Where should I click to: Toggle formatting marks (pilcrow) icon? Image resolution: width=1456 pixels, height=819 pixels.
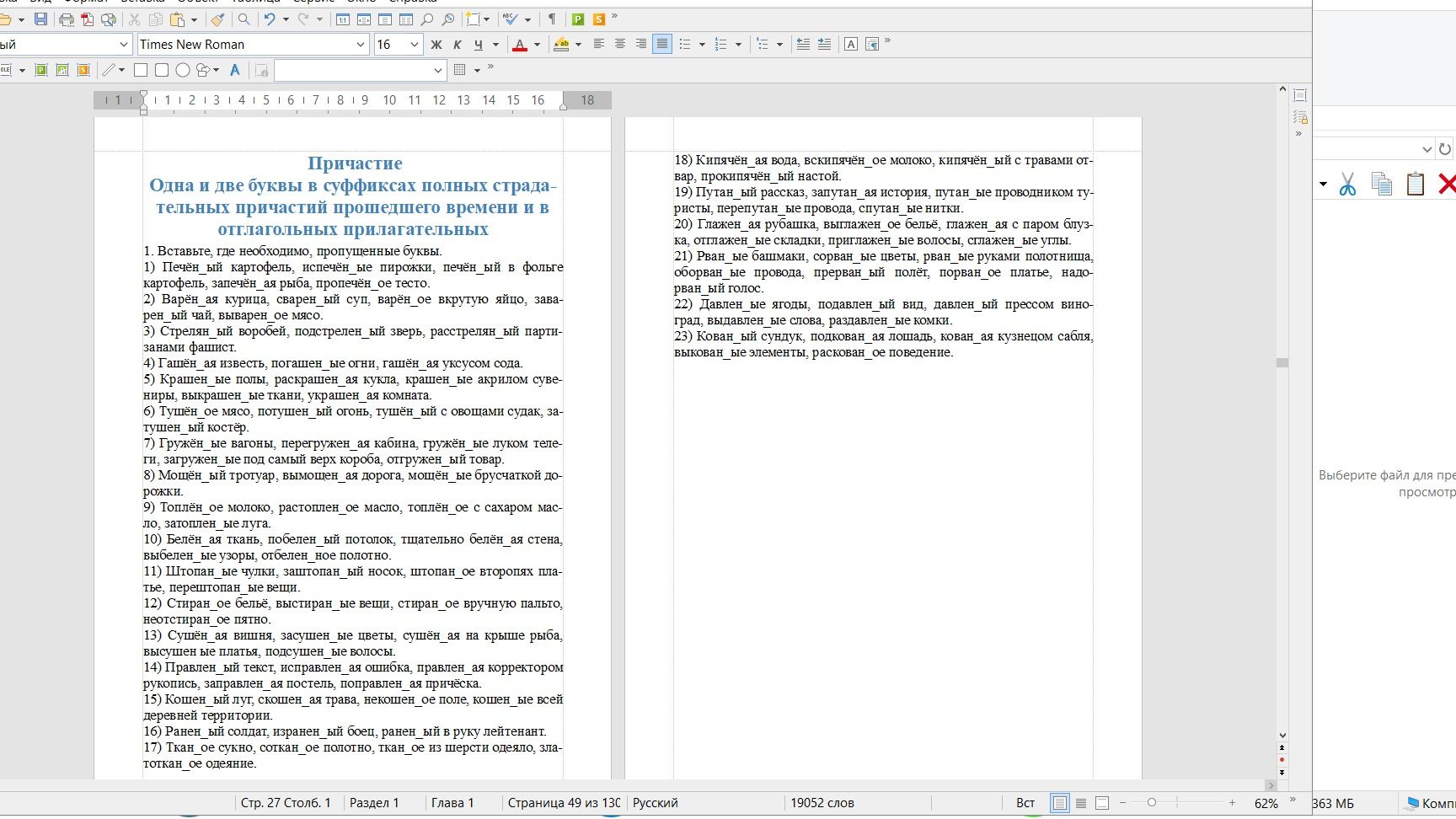click(x=552, y=19)
